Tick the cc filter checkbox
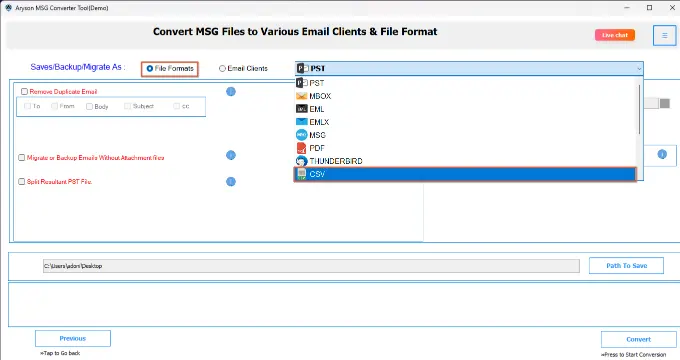This screenshot has width=680, height=360. [x=176, y=106]
